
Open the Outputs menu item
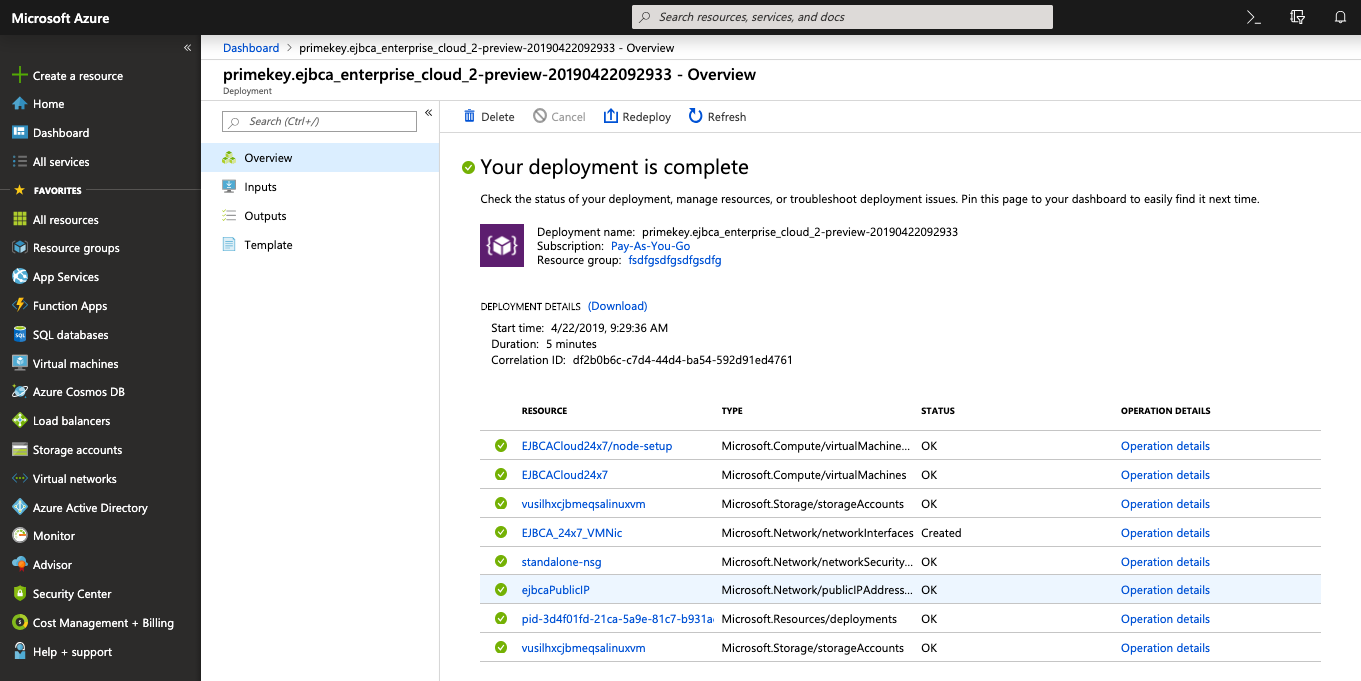[x=265, y=216]
